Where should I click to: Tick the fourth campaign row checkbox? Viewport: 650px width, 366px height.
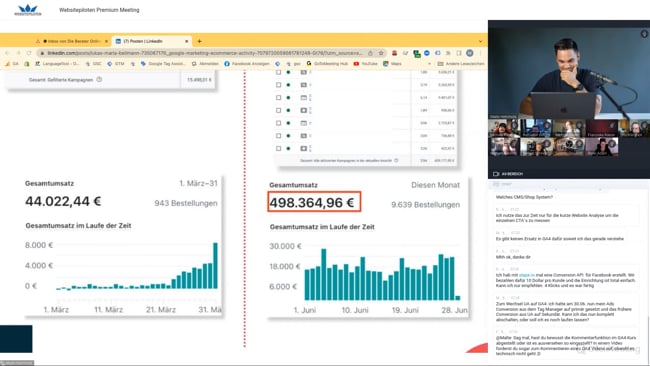point(279,110)
